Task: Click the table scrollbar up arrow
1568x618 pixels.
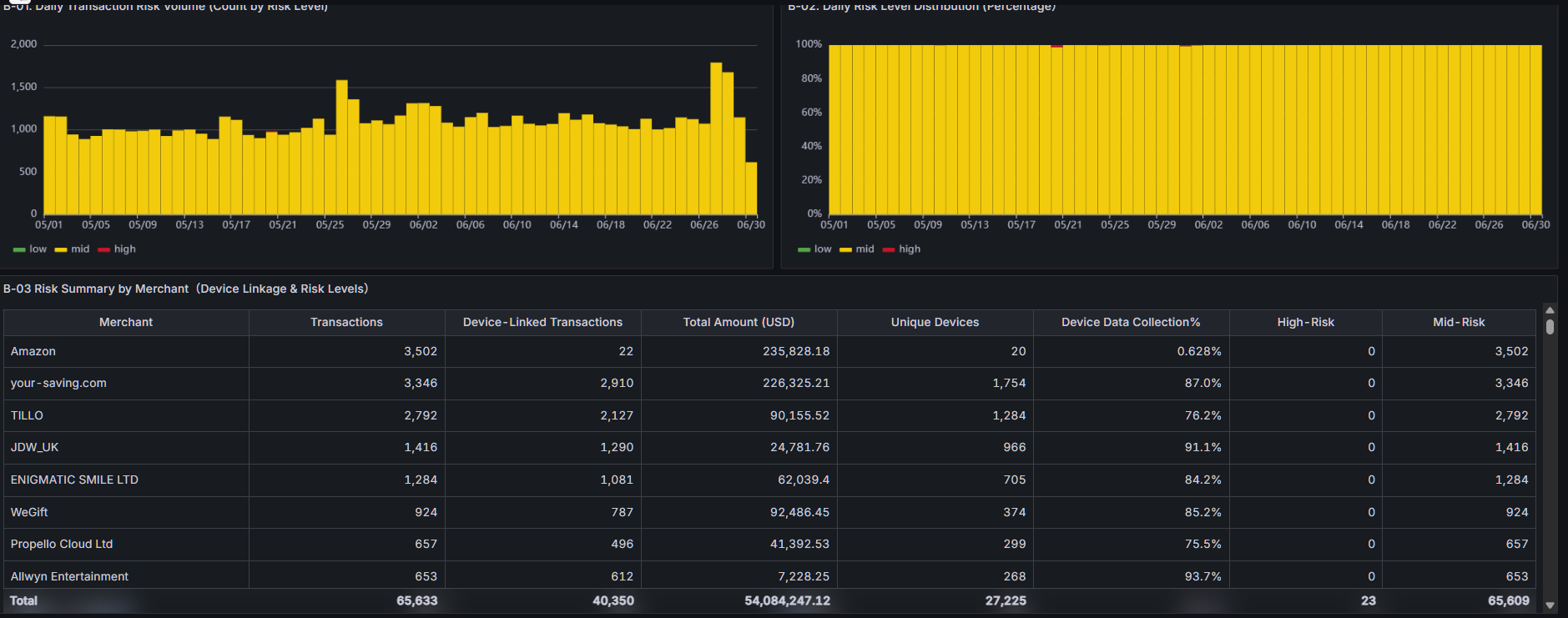Action: click(x=1550, y=310)
